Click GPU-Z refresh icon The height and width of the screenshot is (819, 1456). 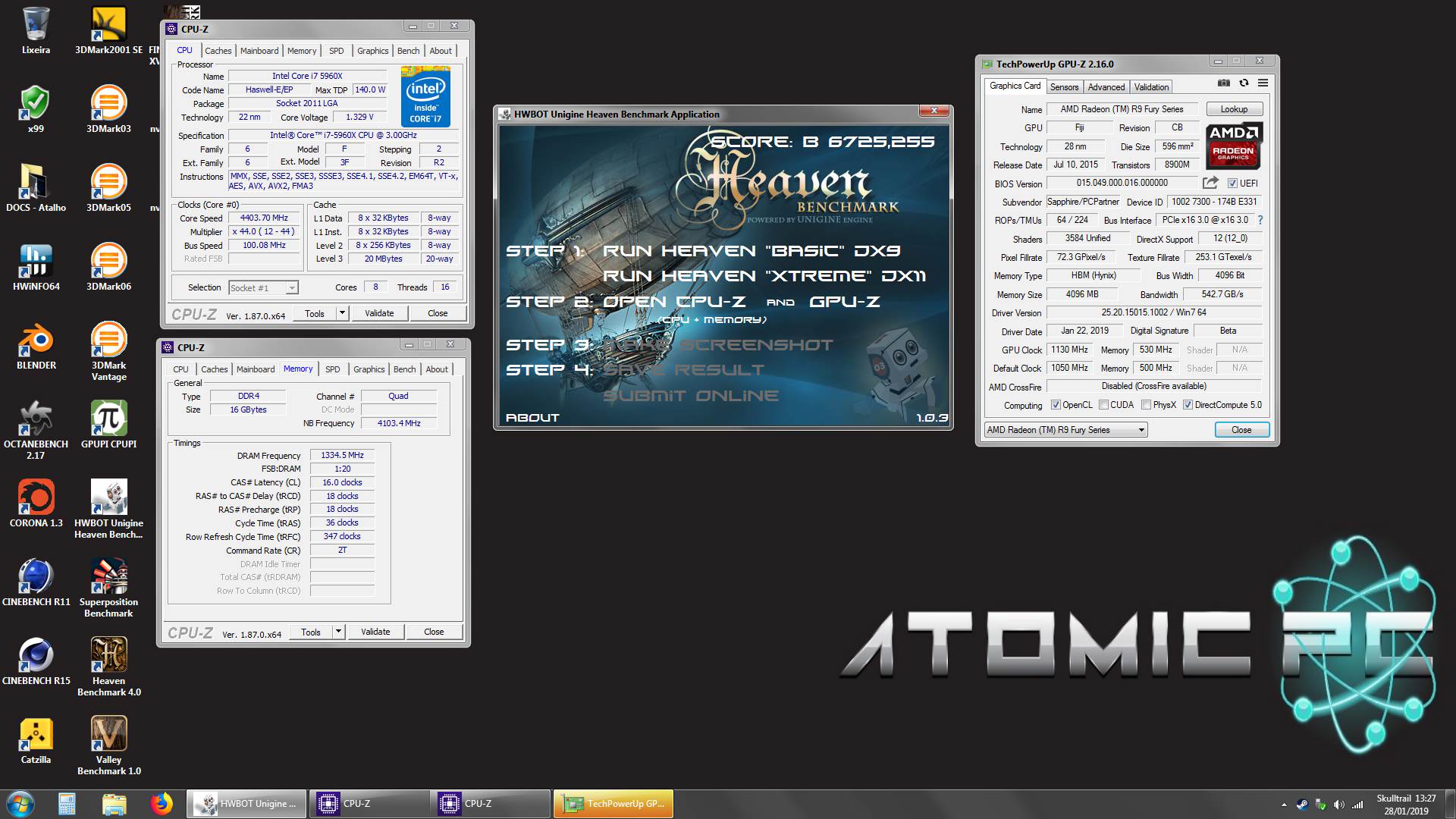click(1244, 83)
